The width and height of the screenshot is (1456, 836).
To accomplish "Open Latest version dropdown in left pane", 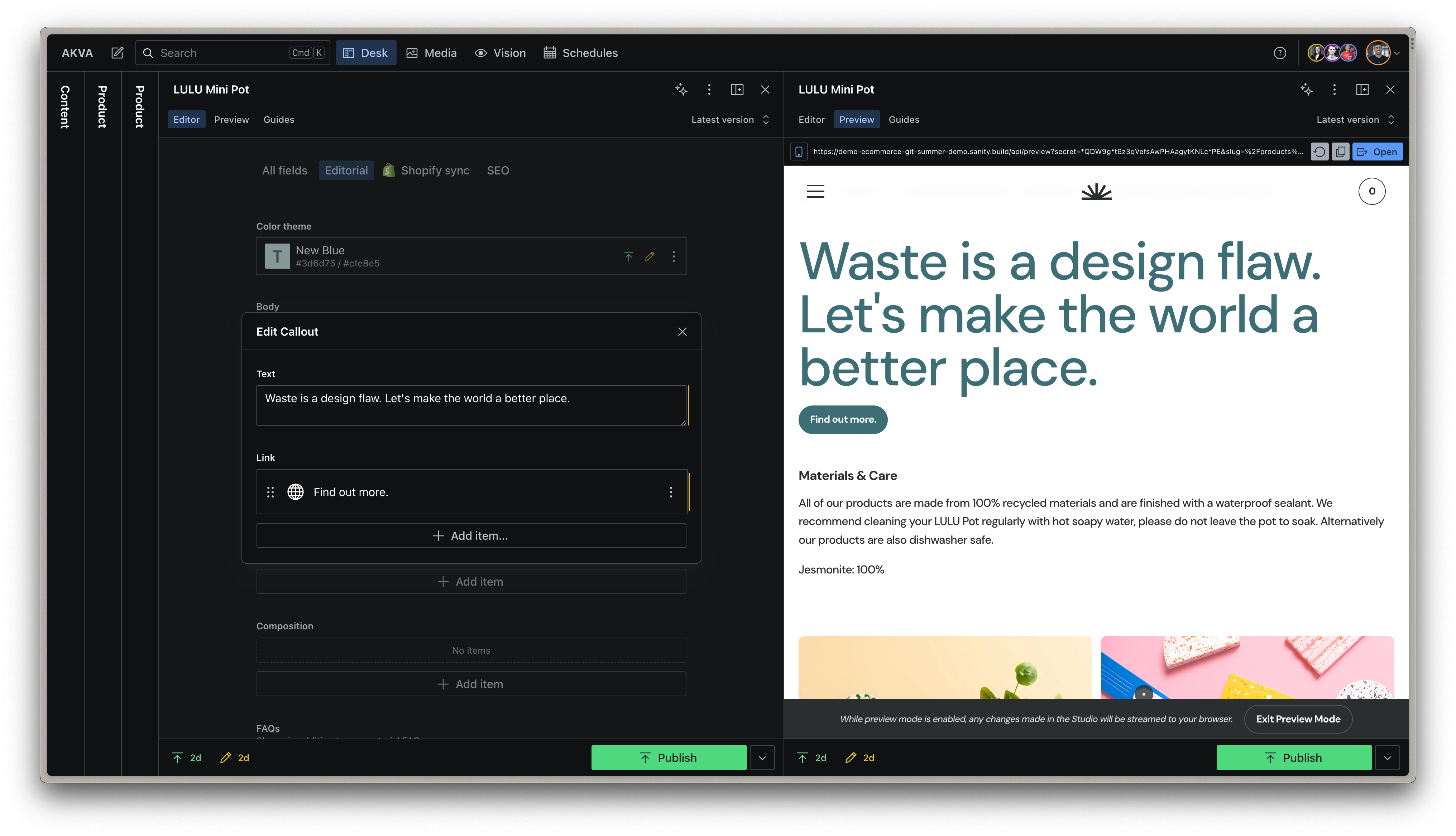I will pyautogui.click(x=730, y=119).
